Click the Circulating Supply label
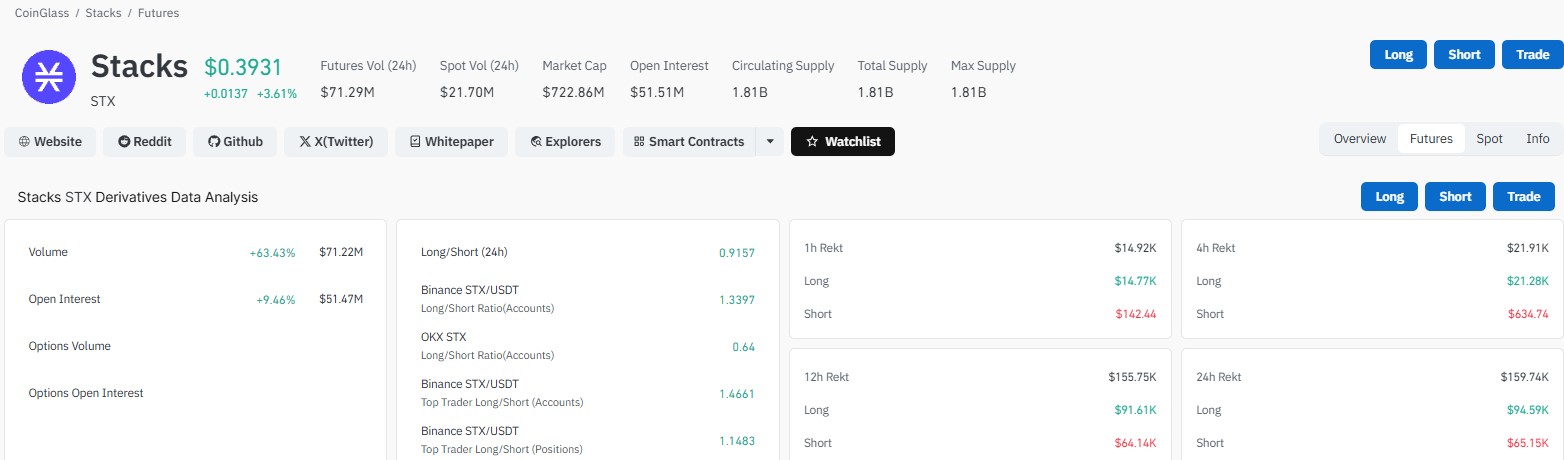1564x460 pixels. (783, 66)
